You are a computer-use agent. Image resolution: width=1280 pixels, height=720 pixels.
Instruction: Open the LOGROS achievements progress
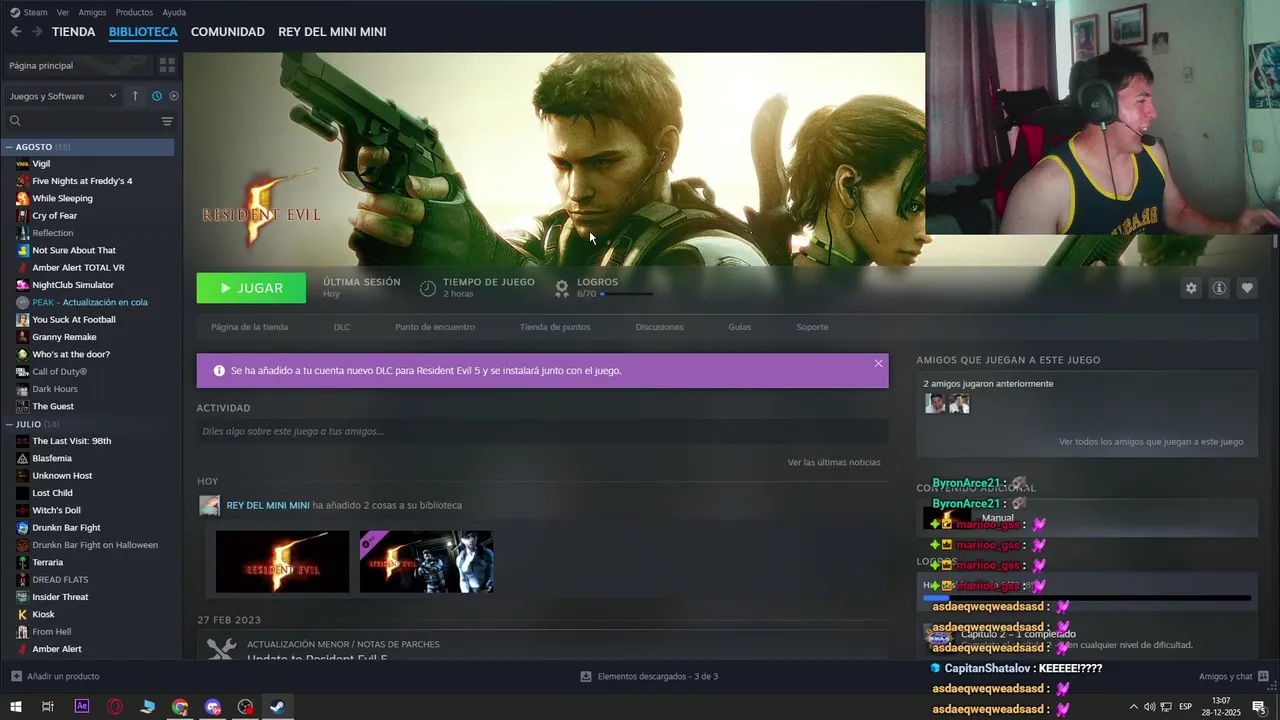pyautogui.click(x=604, y=288)
